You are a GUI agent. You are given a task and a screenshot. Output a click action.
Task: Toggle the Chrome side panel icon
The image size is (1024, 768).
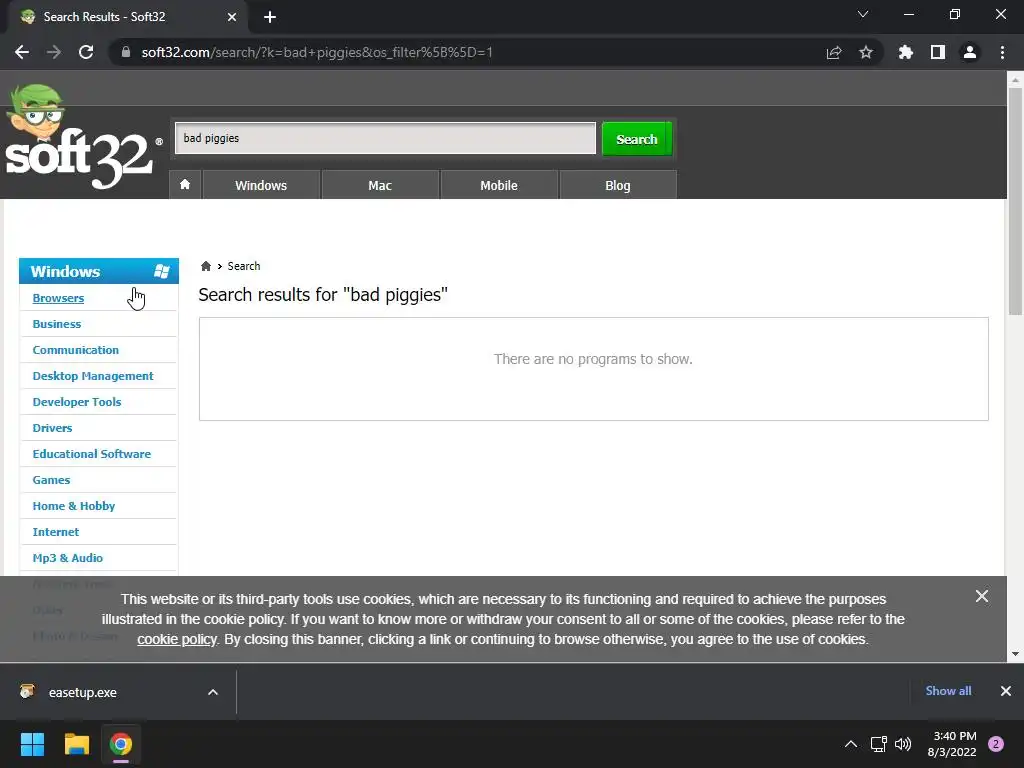pyautogui.click(x=938, y=52)
